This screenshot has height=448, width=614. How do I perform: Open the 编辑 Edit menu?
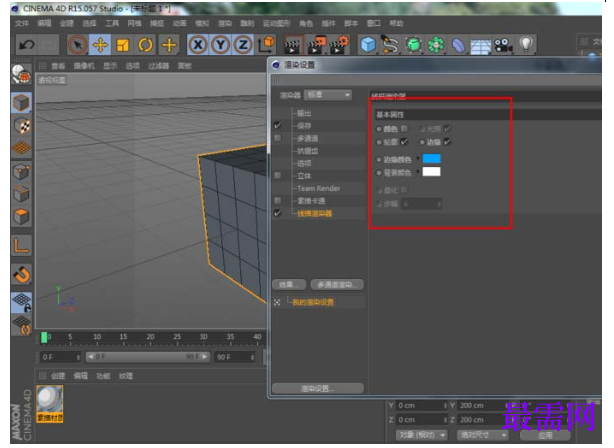coord(44,23)
